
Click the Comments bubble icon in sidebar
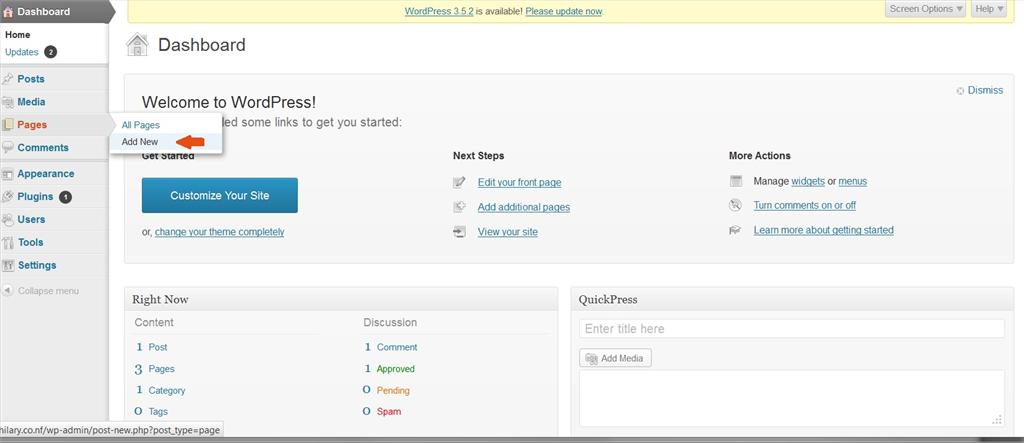(8, 148)
